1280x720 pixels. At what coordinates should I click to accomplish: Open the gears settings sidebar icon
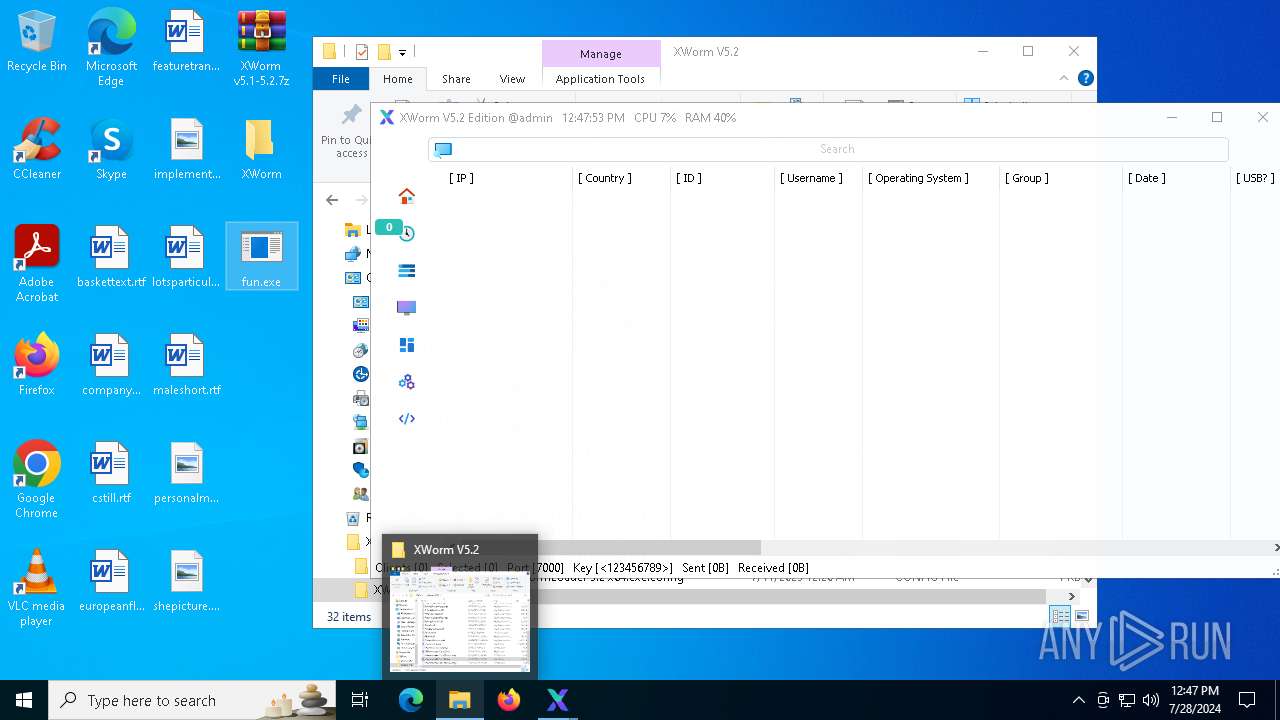pos(406,382)
